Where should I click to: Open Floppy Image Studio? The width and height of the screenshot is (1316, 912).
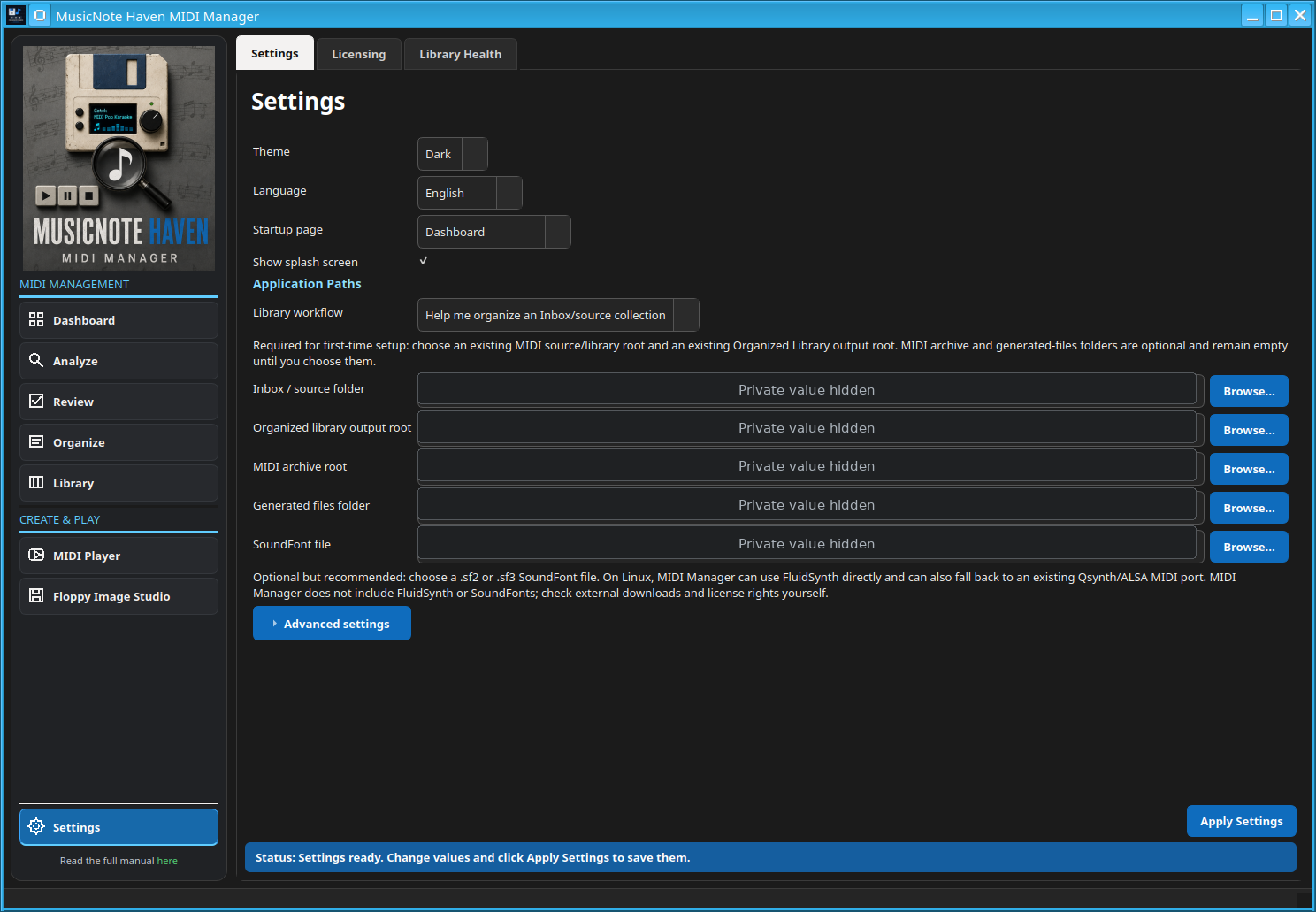tap(119, 596)
